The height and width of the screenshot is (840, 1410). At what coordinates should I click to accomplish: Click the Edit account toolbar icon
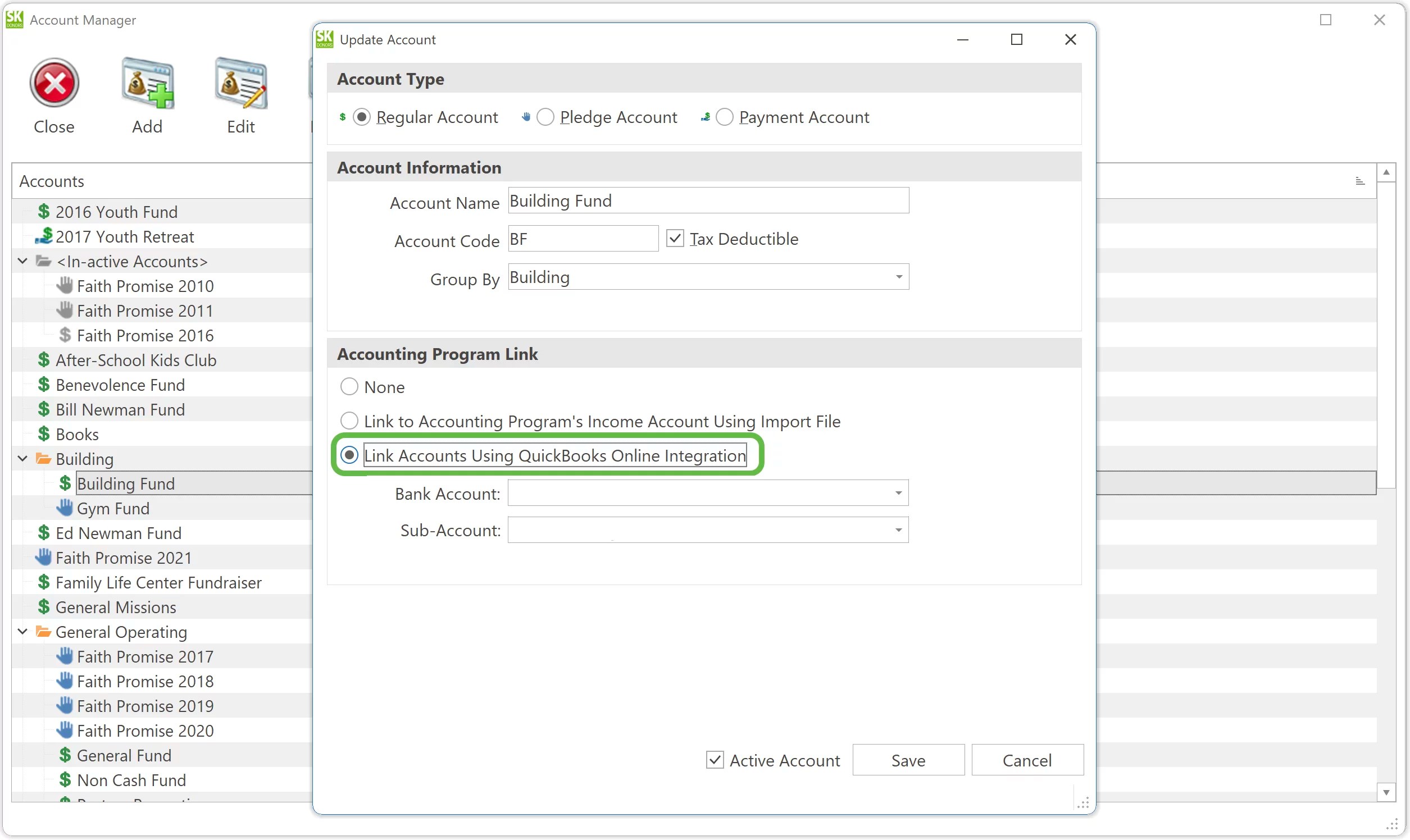point(240,84)
